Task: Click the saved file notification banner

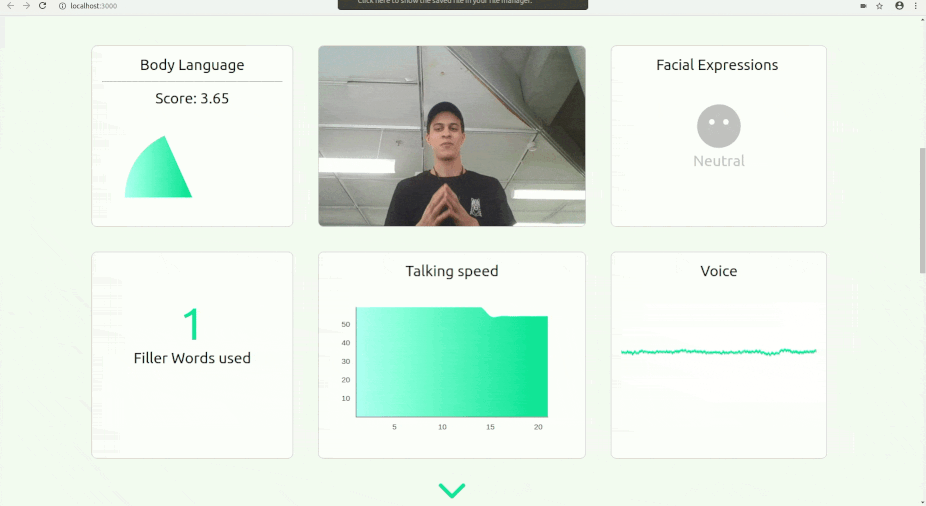Action: click(x=462, y=4)
